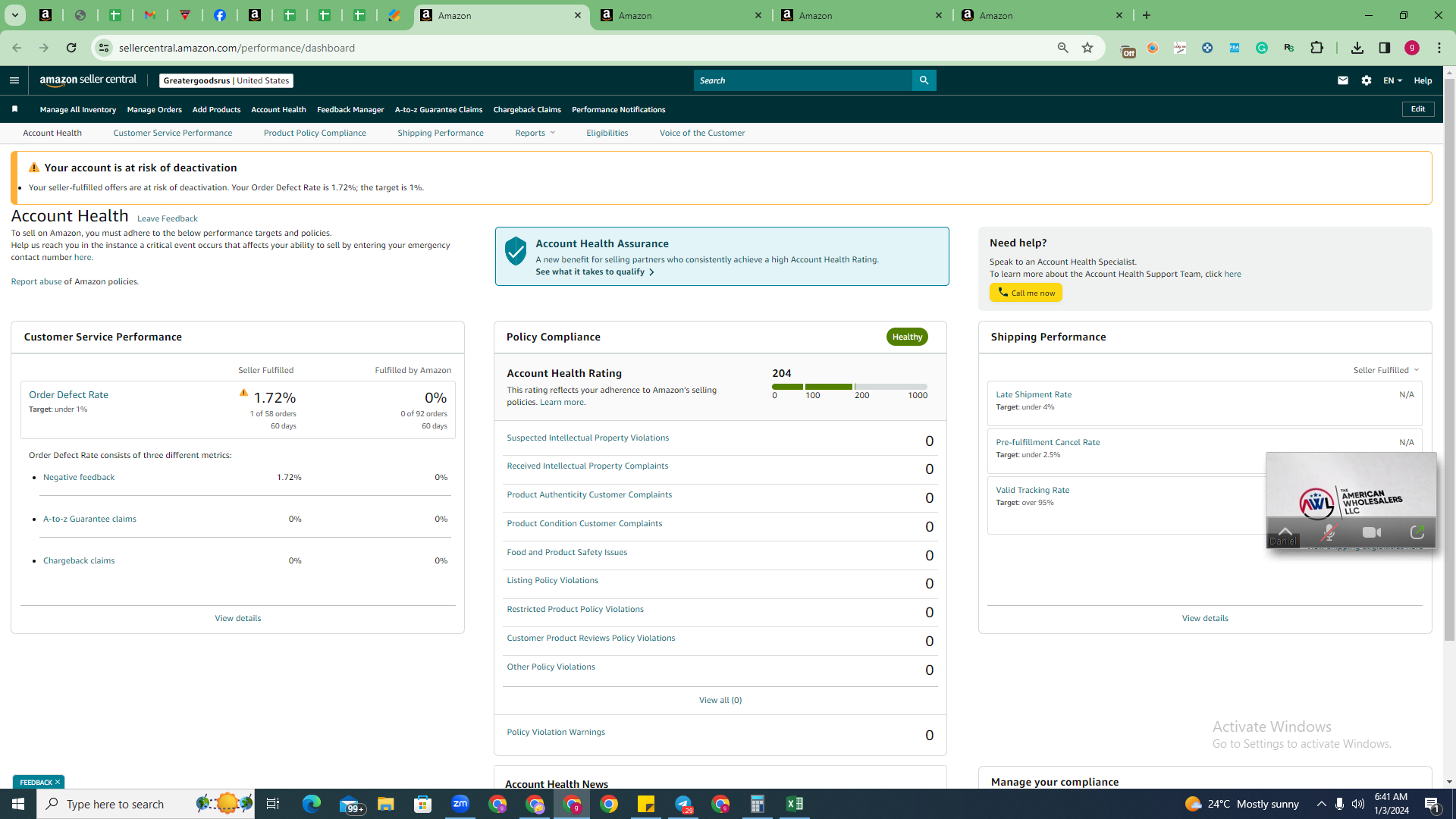This screenshot has height=819, width=1456.
Task: Open the EN language dropdown
Action: pos(1392,80)
